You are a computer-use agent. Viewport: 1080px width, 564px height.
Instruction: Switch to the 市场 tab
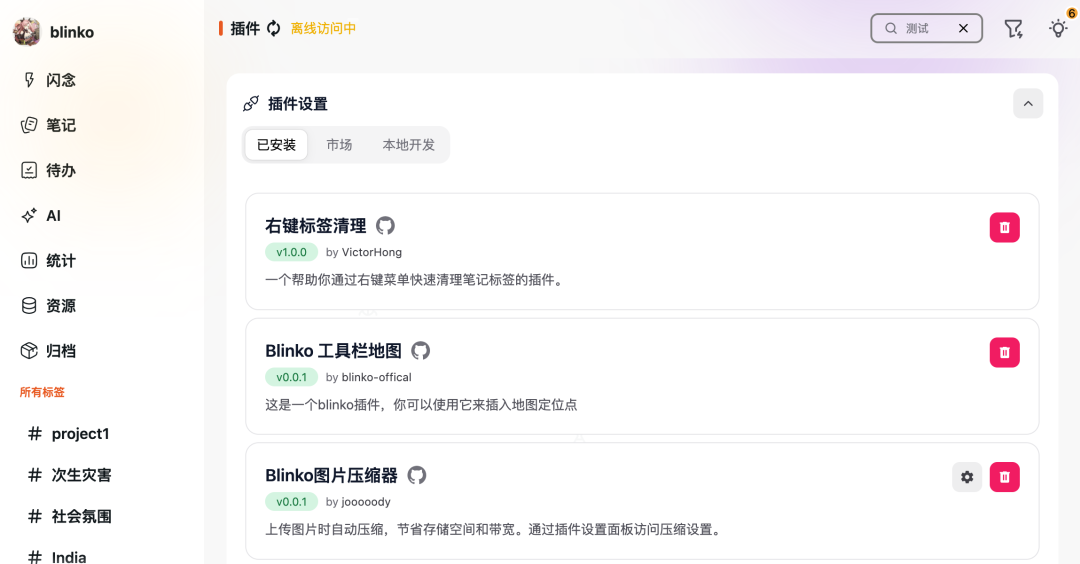[x=339, y=145]
